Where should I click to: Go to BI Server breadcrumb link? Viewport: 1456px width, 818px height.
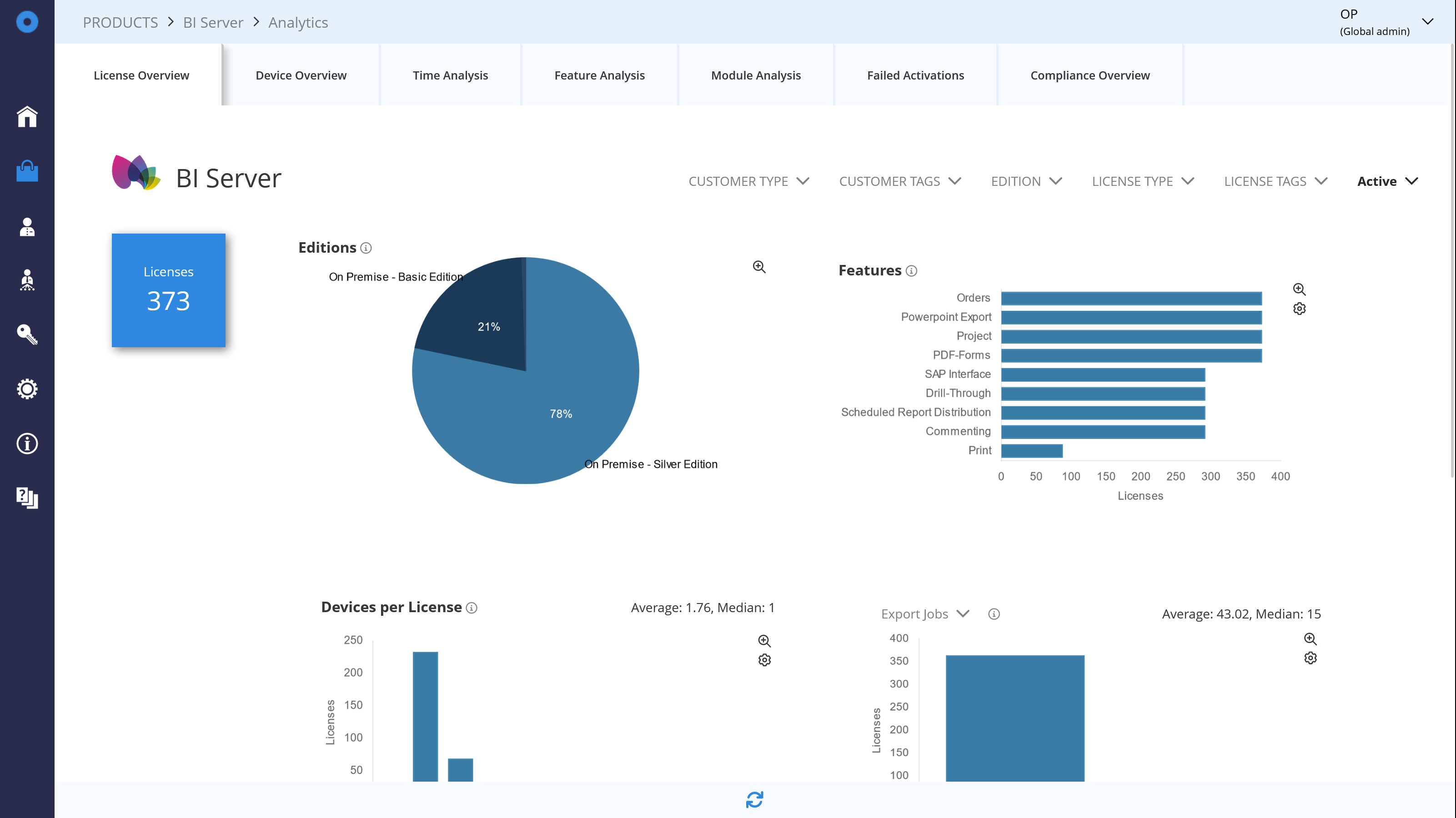(x=213, y=23)
